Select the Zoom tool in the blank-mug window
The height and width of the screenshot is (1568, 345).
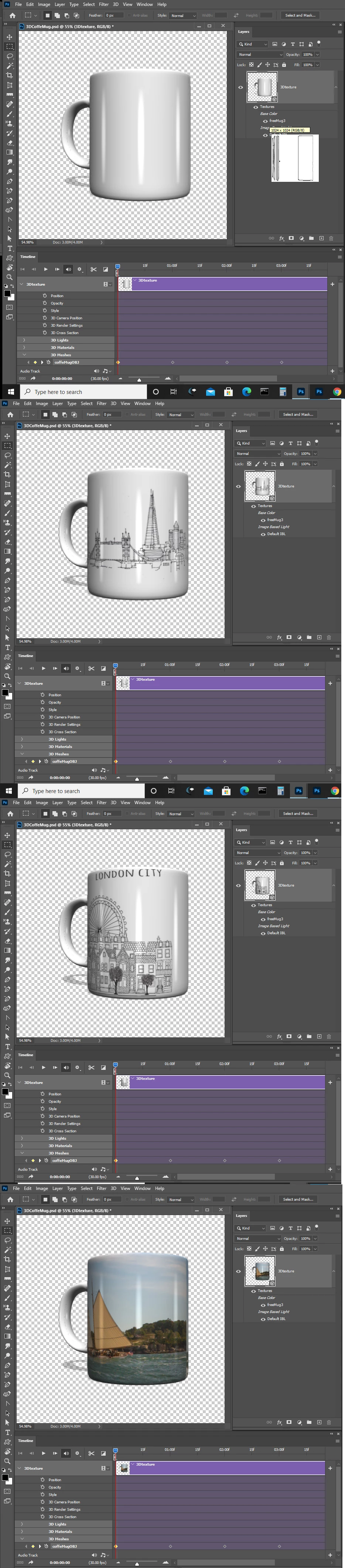pyautogui.click(x=9, y=277)
